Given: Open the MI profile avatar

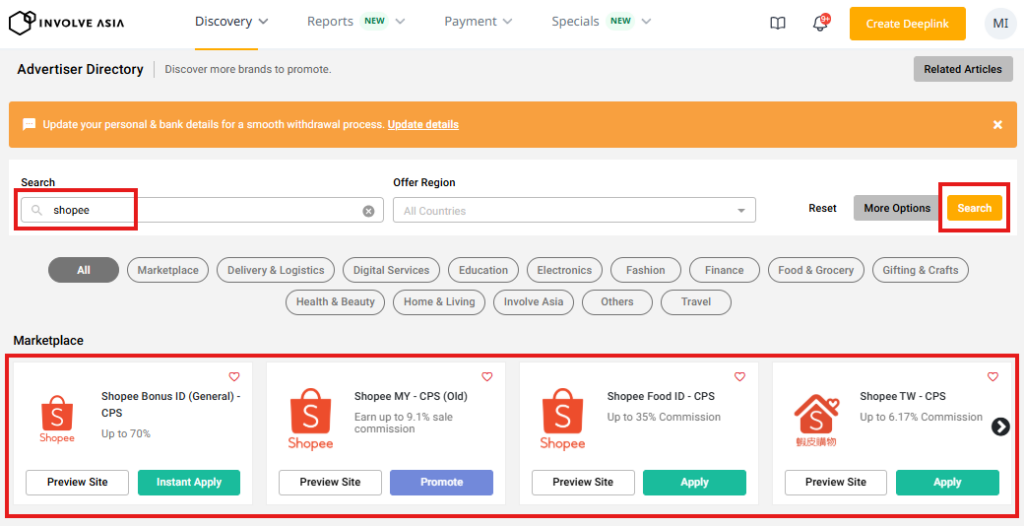Looking at the screenshot, I should [x=999, y=23].
